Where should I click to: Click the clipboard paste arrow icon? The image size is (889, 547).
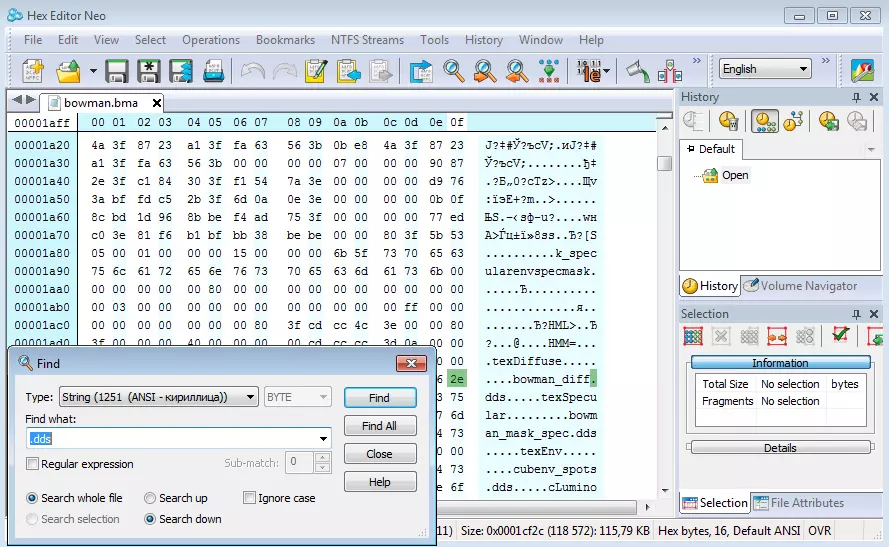coord(349,71)
